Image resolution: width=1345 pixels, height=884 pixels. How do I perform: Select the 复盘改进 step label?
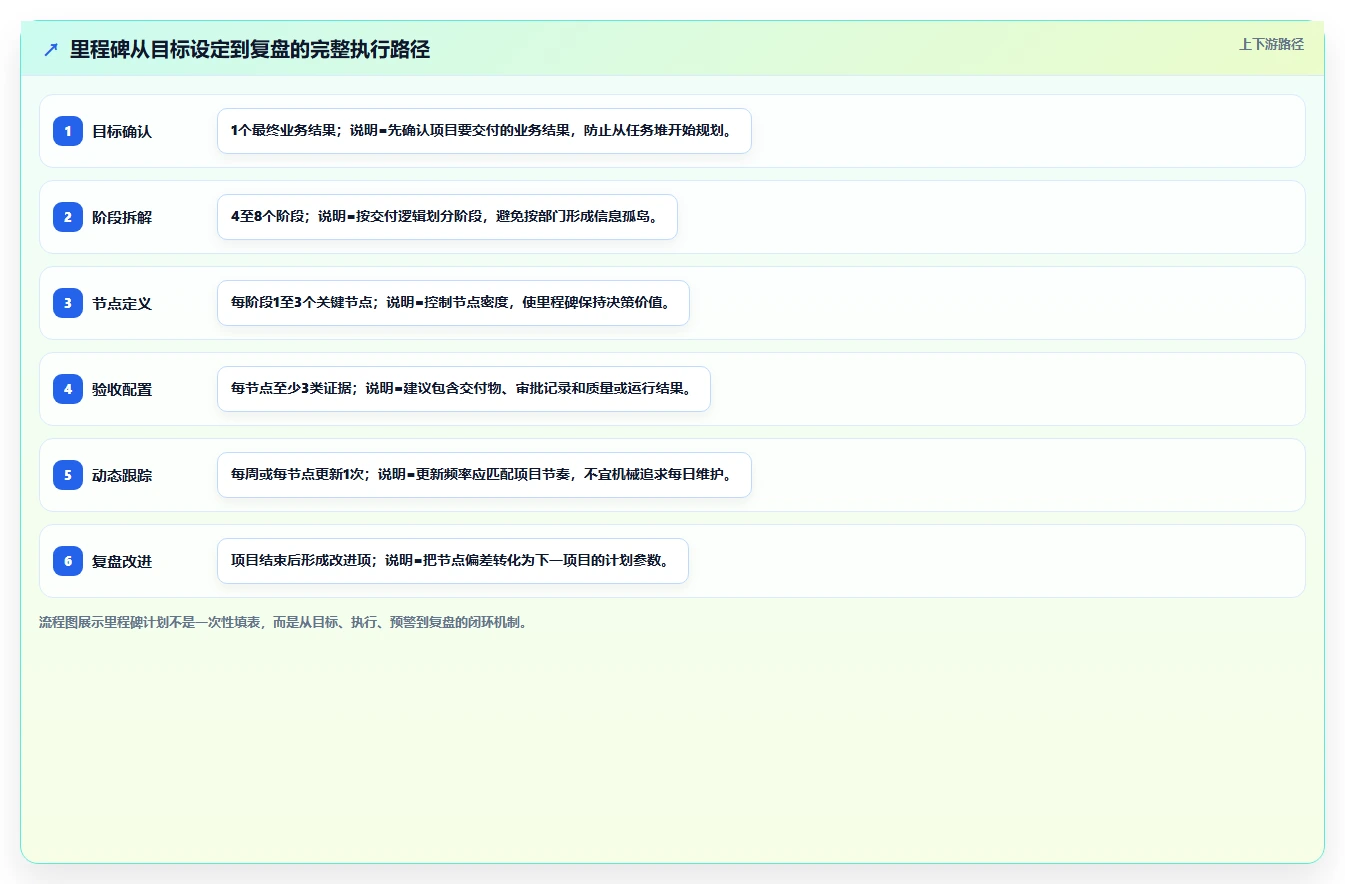[122, 561]
